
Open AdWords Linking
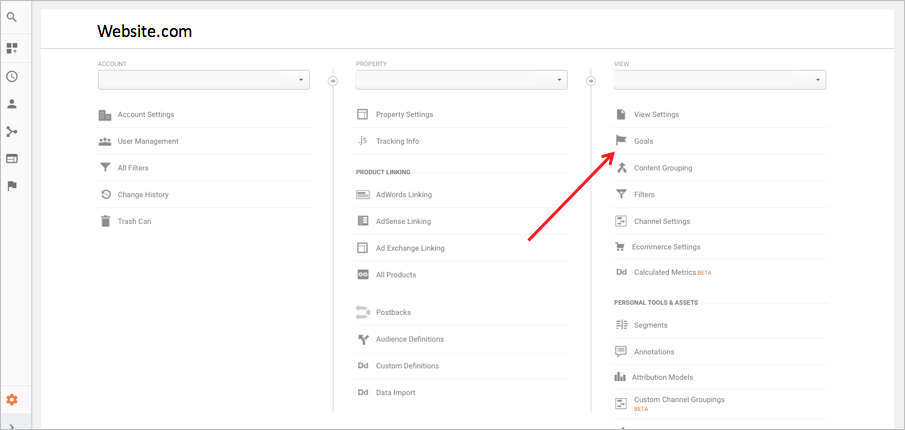coord(403,194)
